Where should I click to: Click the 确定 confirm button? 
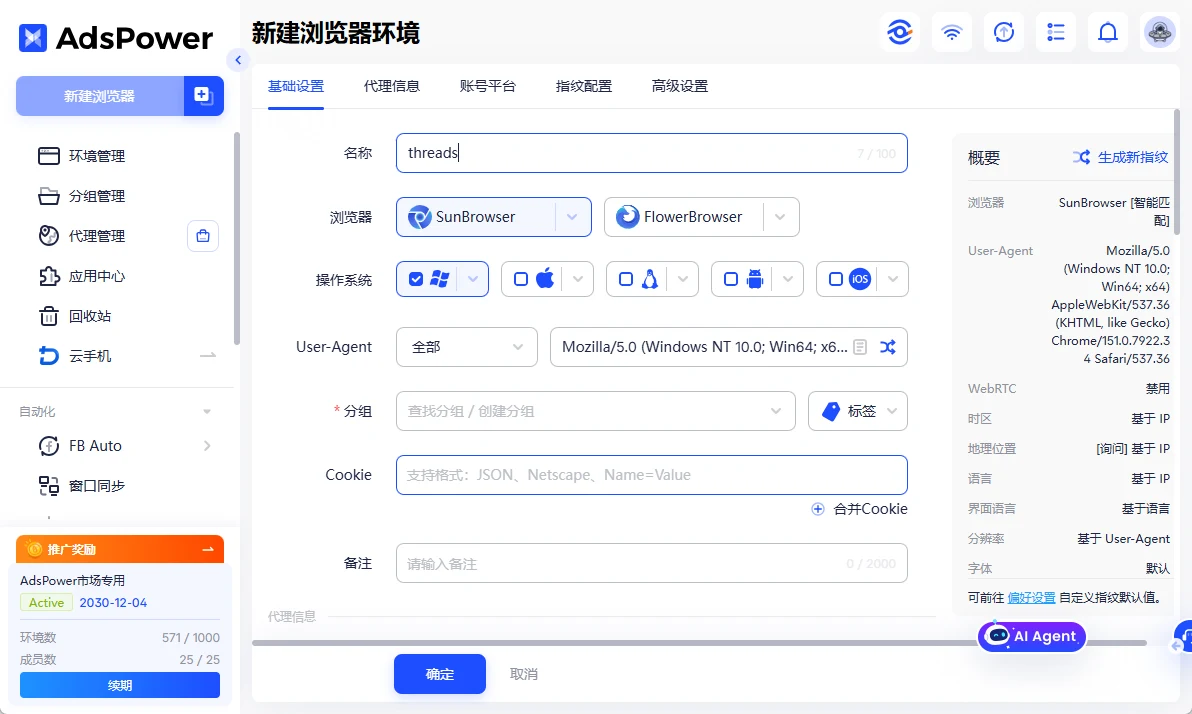(439, 674)
